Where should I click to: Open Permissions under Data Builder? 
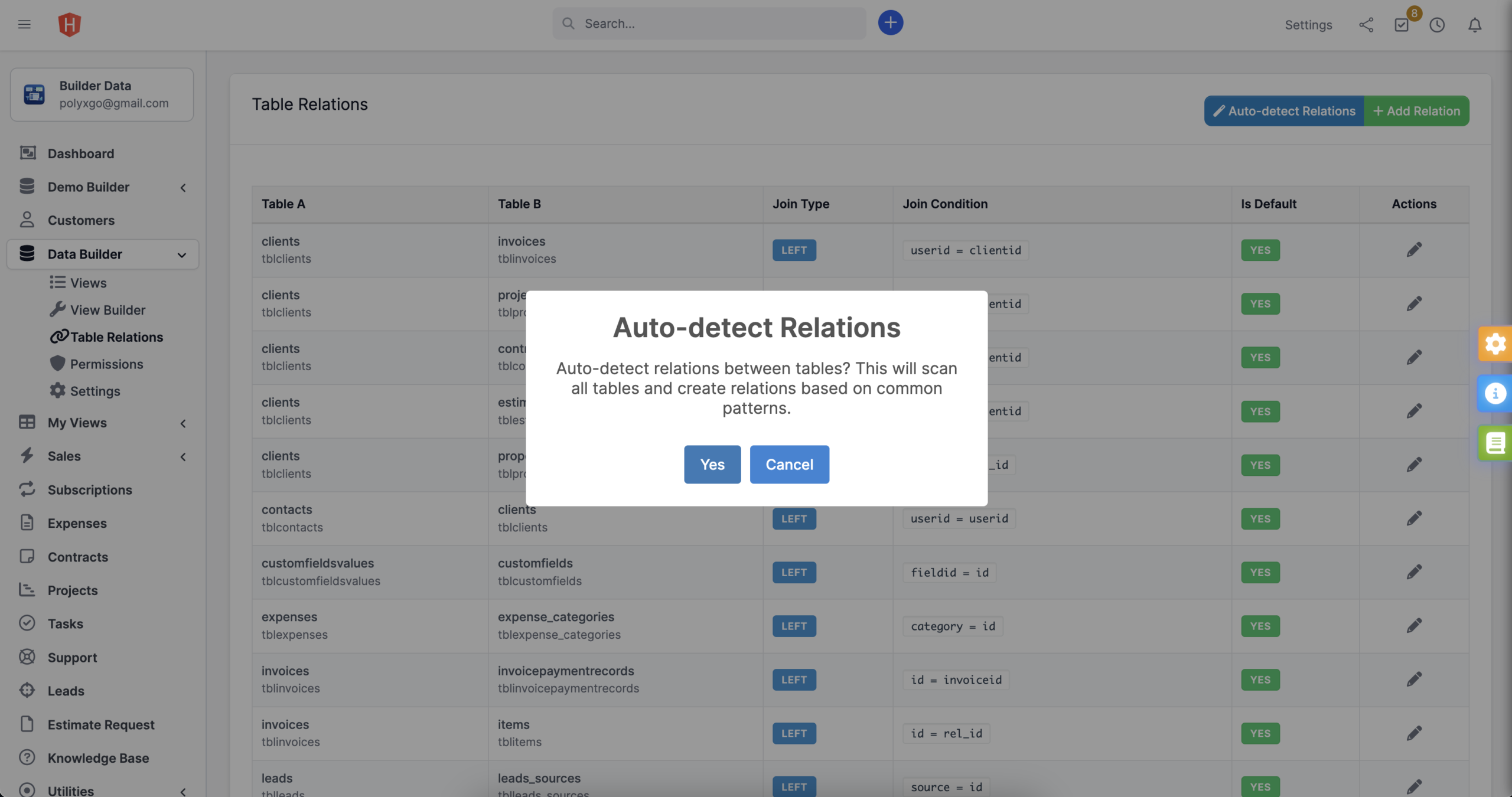(x=106, y=364)
